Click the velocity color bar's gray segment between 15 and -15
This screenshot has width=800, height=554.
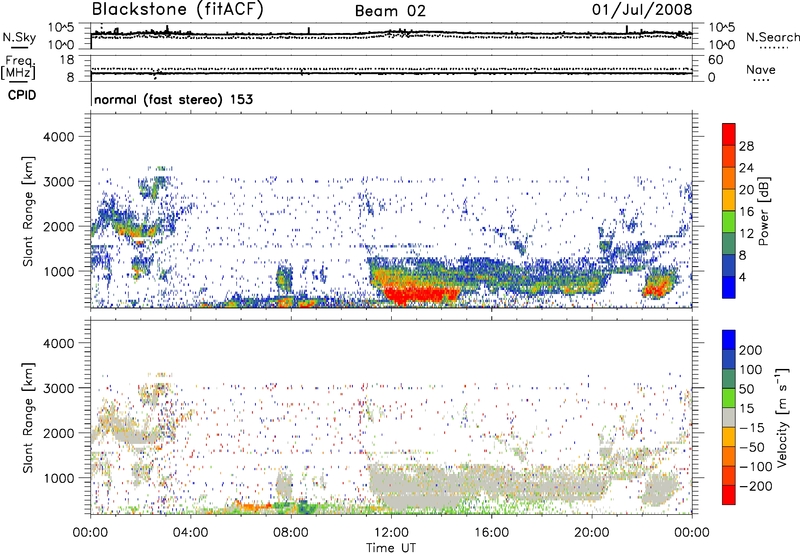pyautogui.click(x=729, y=417)
